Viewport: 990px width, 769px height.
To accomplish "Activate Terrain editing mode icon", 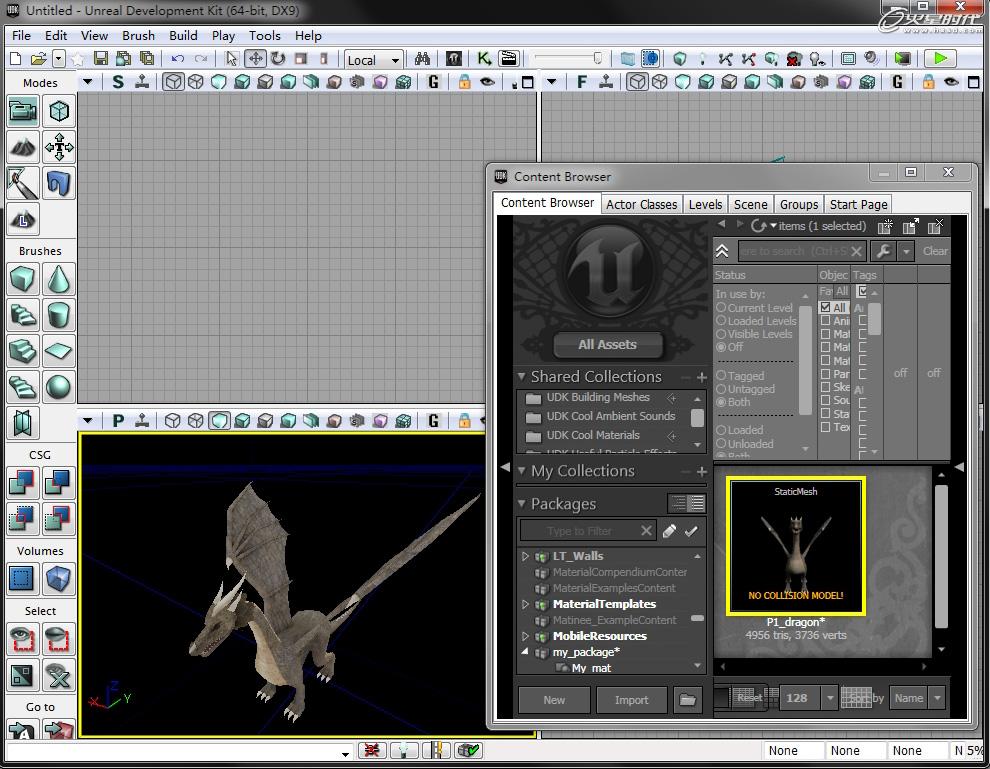I will click(x=23, y=148).
